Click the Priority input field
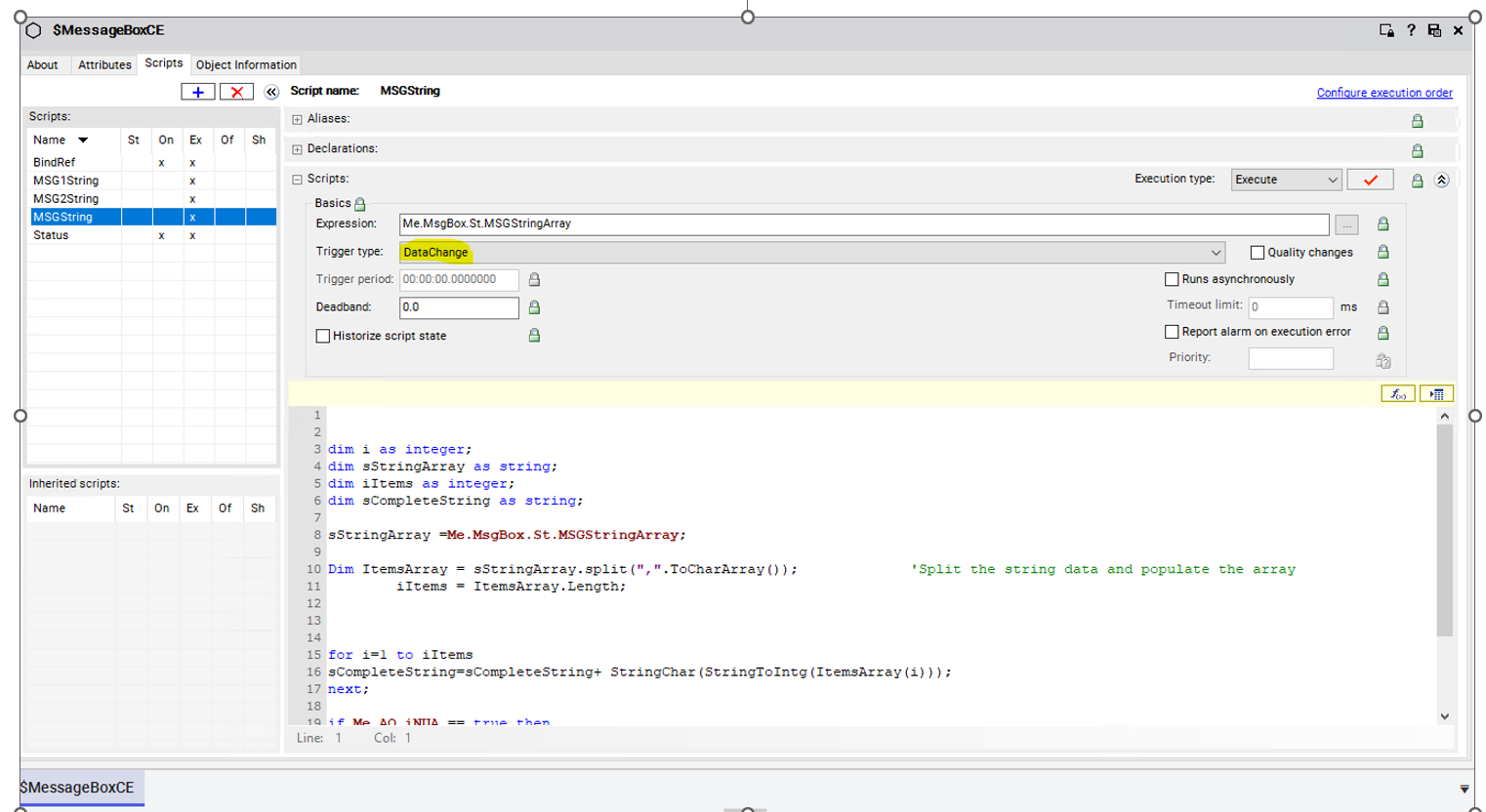Screen dimensions: 1486x812 [x=1291, y=358]
